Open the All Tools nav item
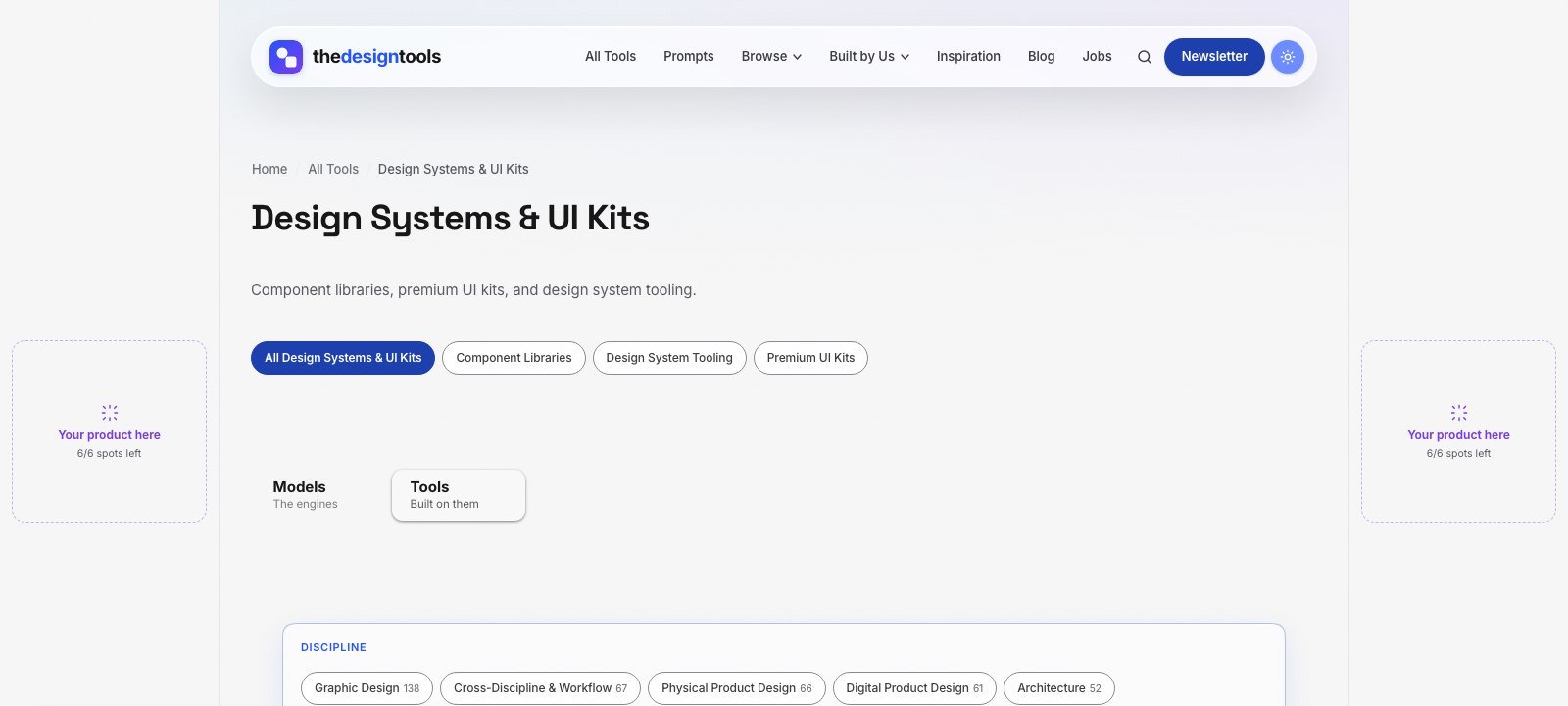The width and height of the screenshot is (1568, 706). pyautogui.click(x=611, y=57)
